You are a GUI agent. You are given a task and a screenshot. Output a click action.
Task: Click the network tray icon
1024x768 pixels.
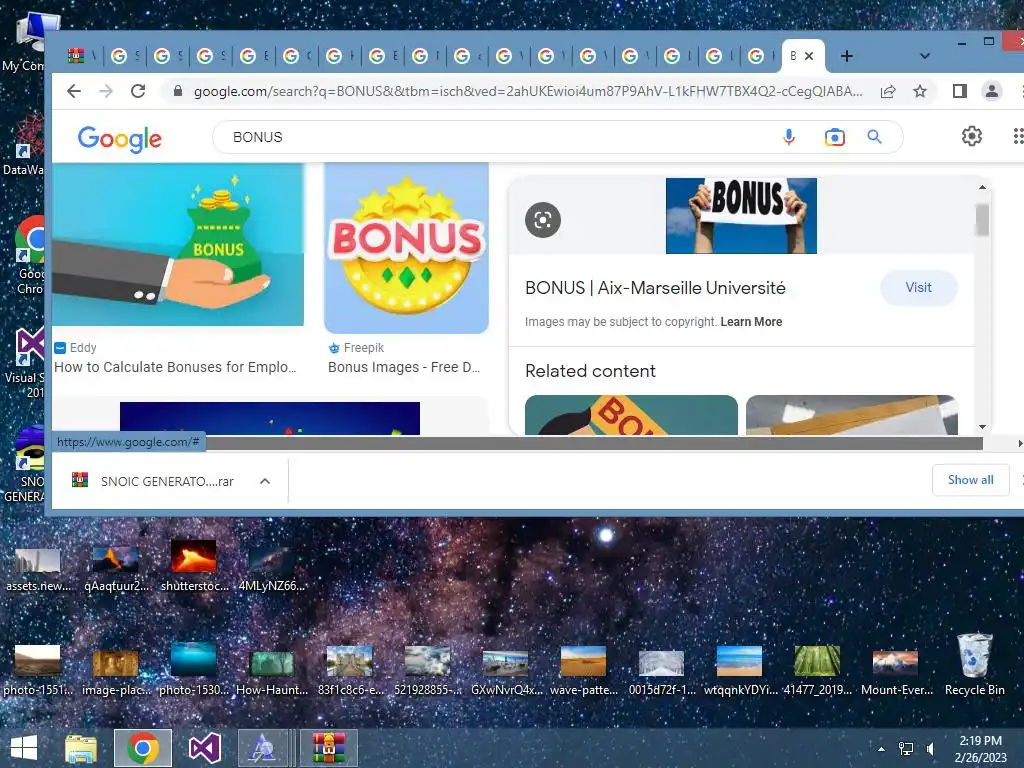click(x=906, y=748)
